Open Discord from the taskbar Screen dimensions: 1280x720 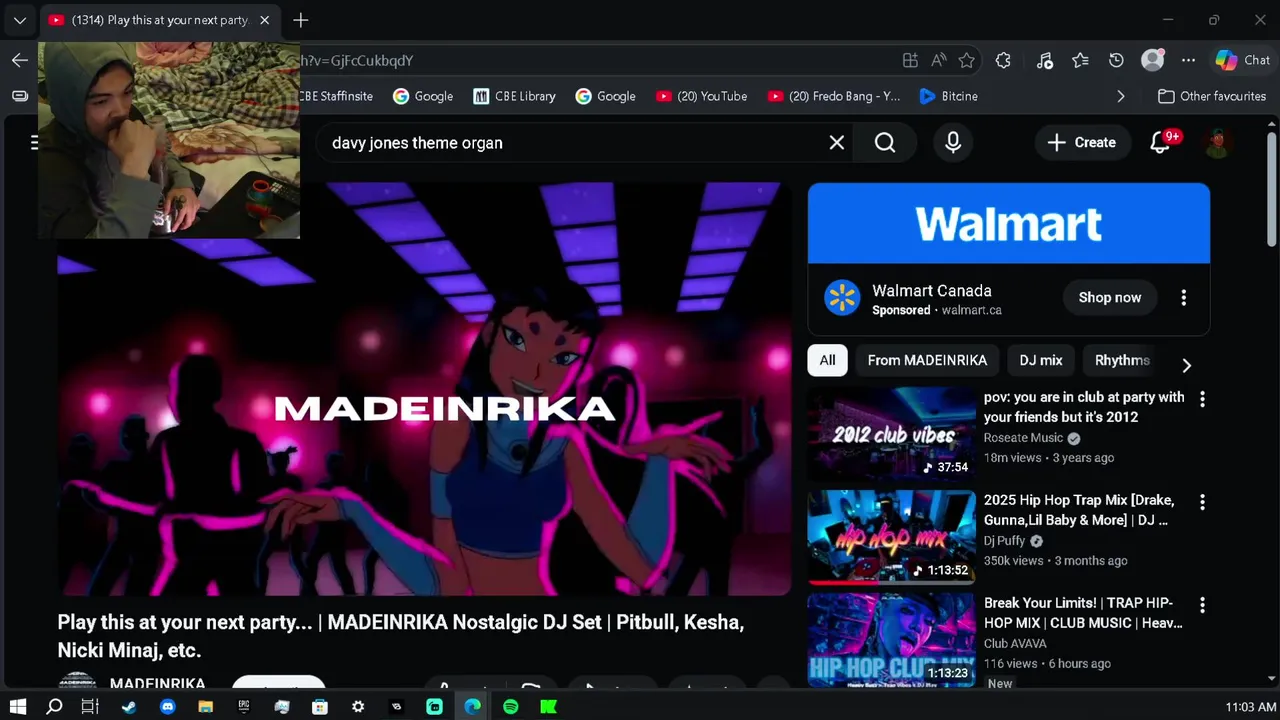click(167, 707)
